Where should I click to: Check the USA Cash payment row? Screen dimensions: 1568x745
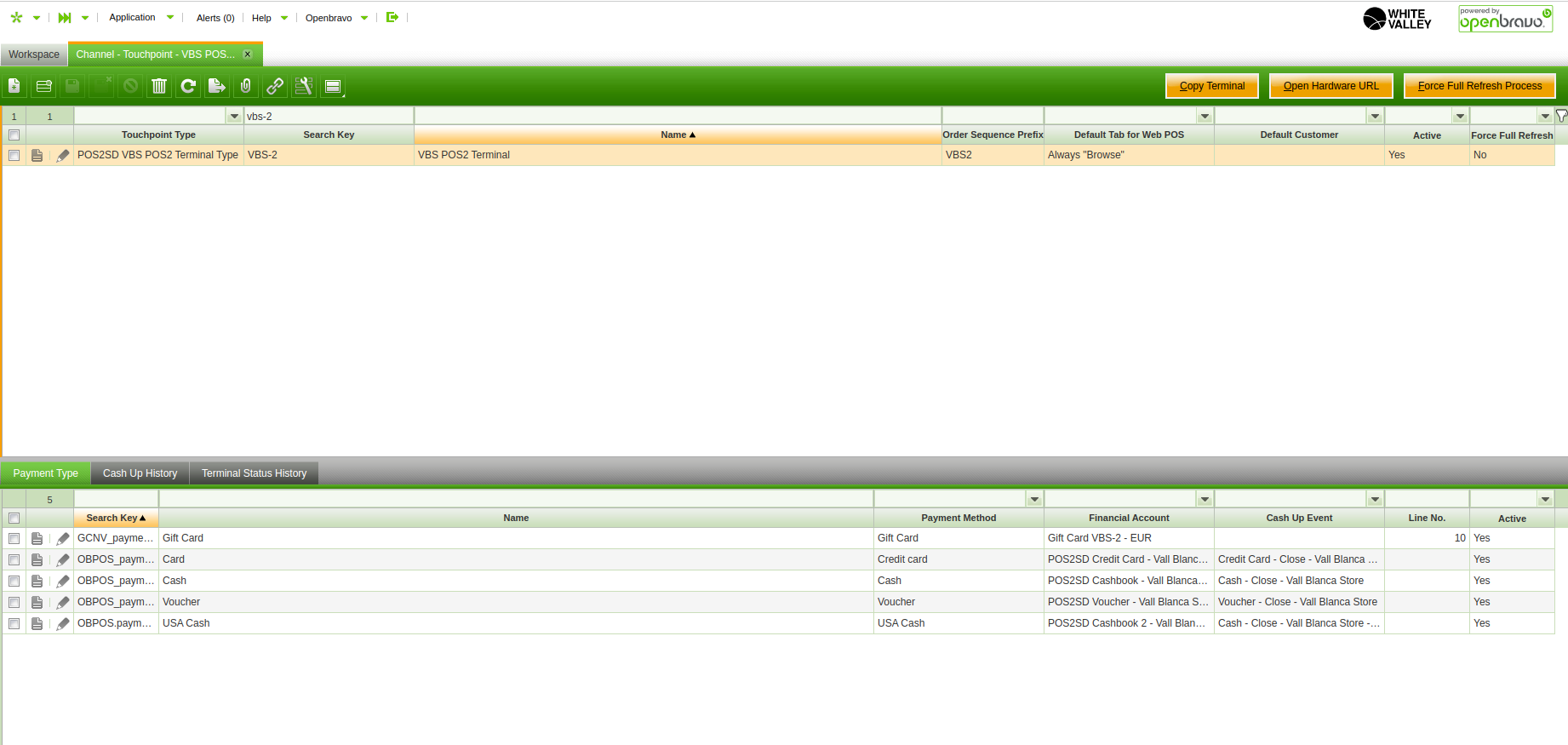[14, 623]
